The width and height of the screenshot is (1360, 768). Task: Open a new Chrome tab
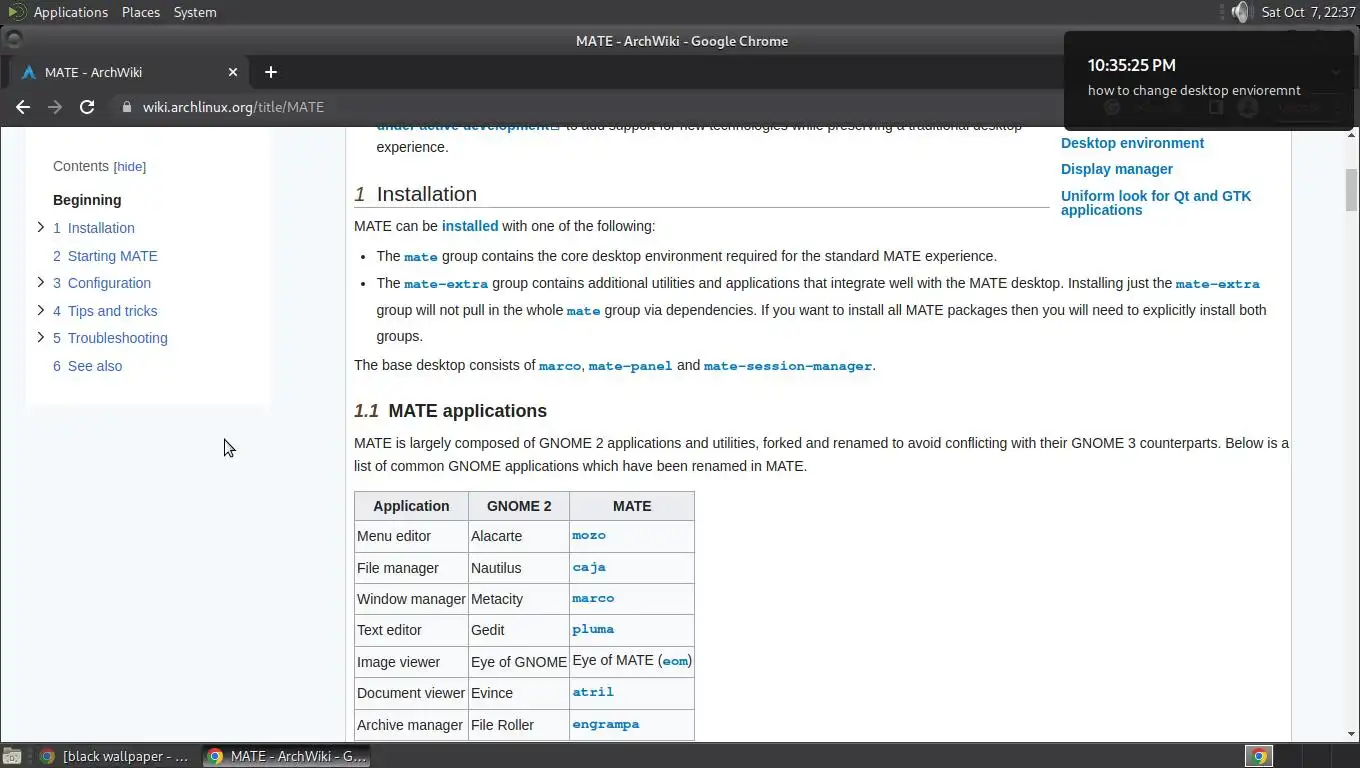coord(270,72)
